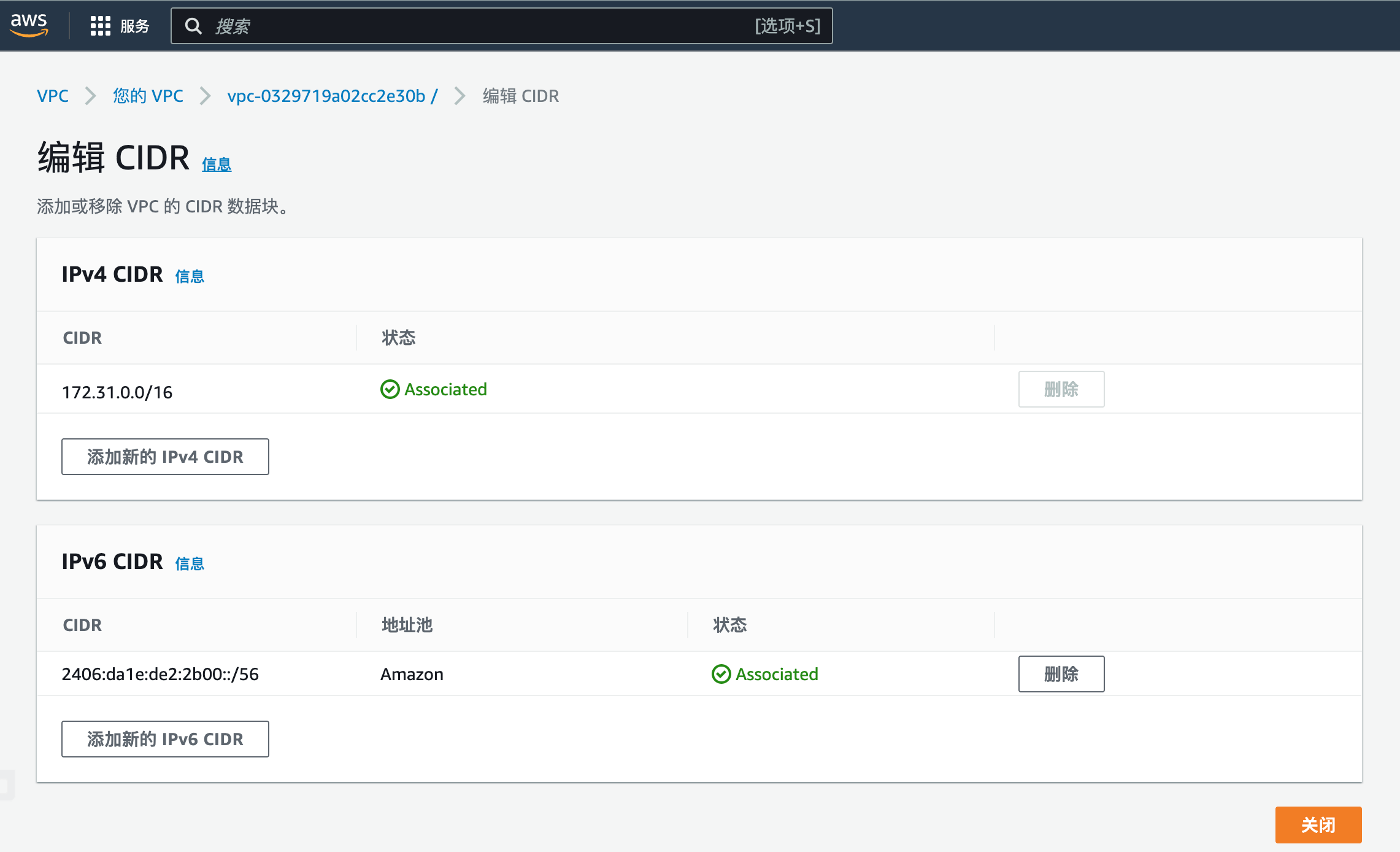Viewport: 1400px width, 852px height.
Task: Click the 172.31.0.0/16 CIDR cell
Action: pyautogui.click(x=117, y=392)
